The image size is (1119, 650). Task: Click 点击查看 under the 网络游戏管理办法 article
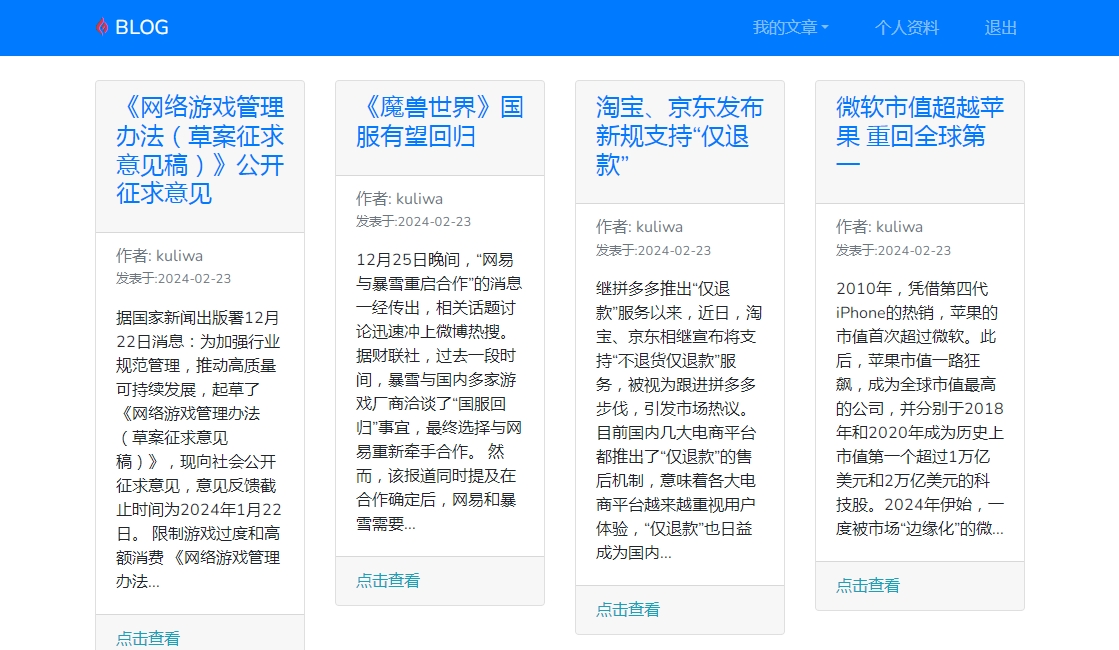click(148, 638)
